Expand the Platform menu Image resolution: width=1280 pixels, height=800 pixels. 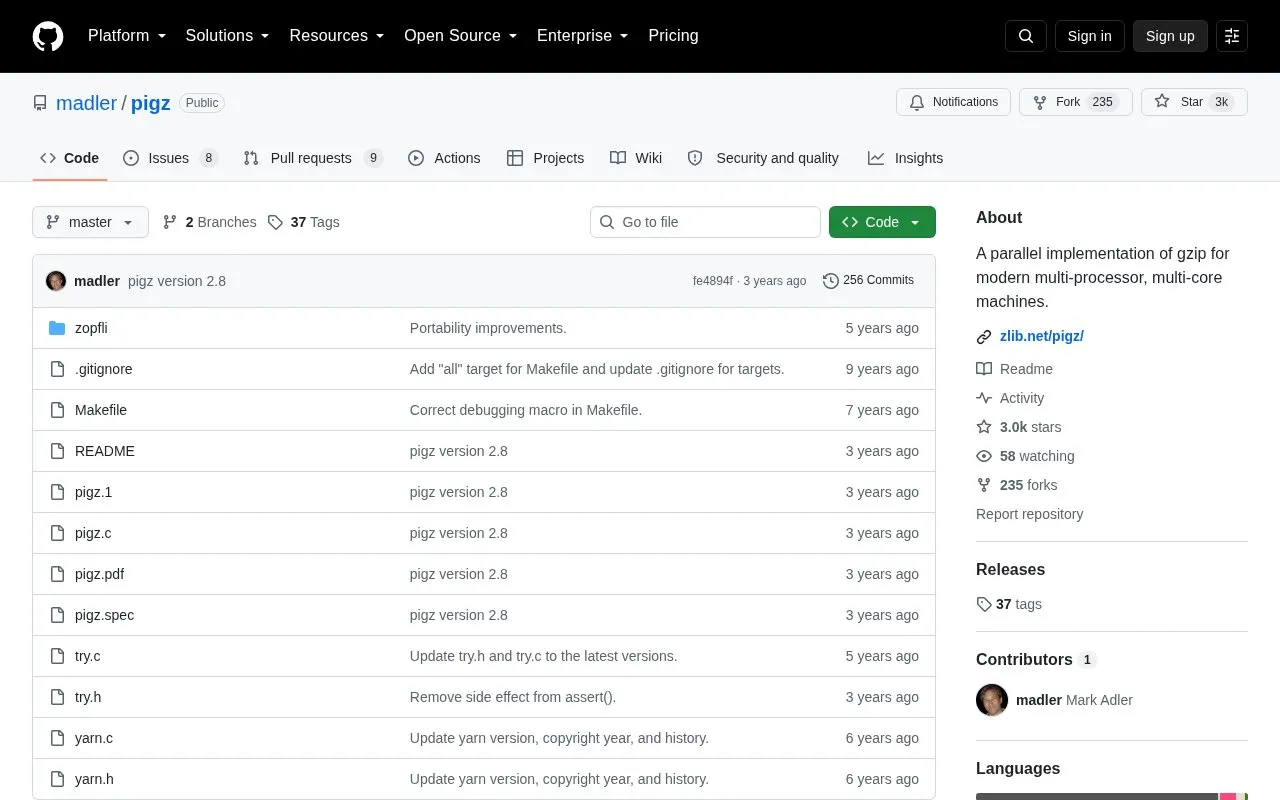tap(127, 36)
